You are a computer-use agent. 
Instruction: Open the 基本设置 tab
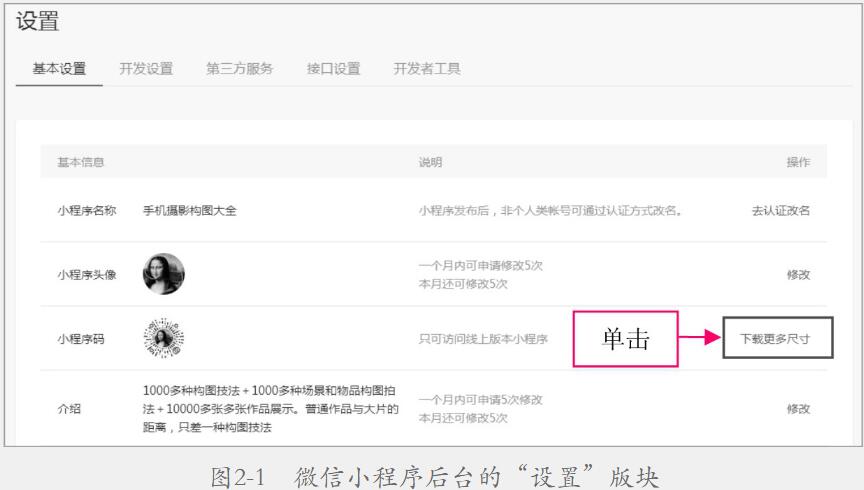point(60,69)
